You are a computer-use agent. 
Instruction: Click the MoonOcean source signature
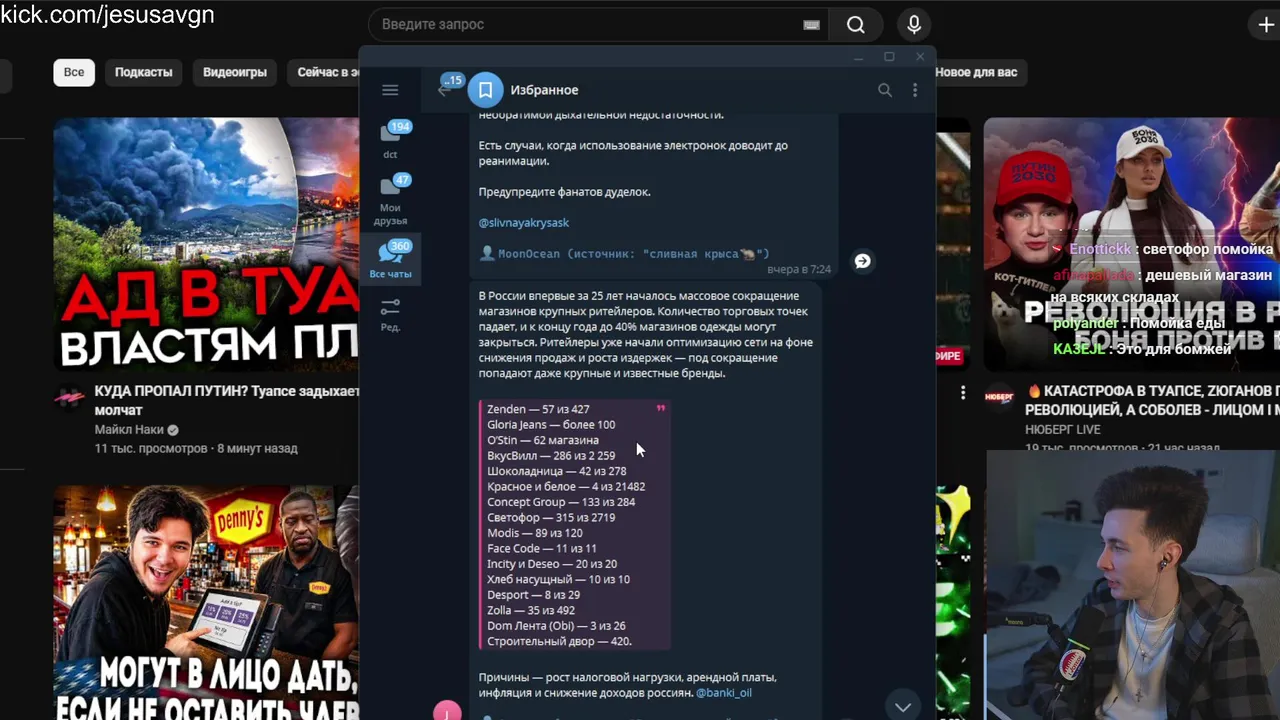tap(625, 254)
